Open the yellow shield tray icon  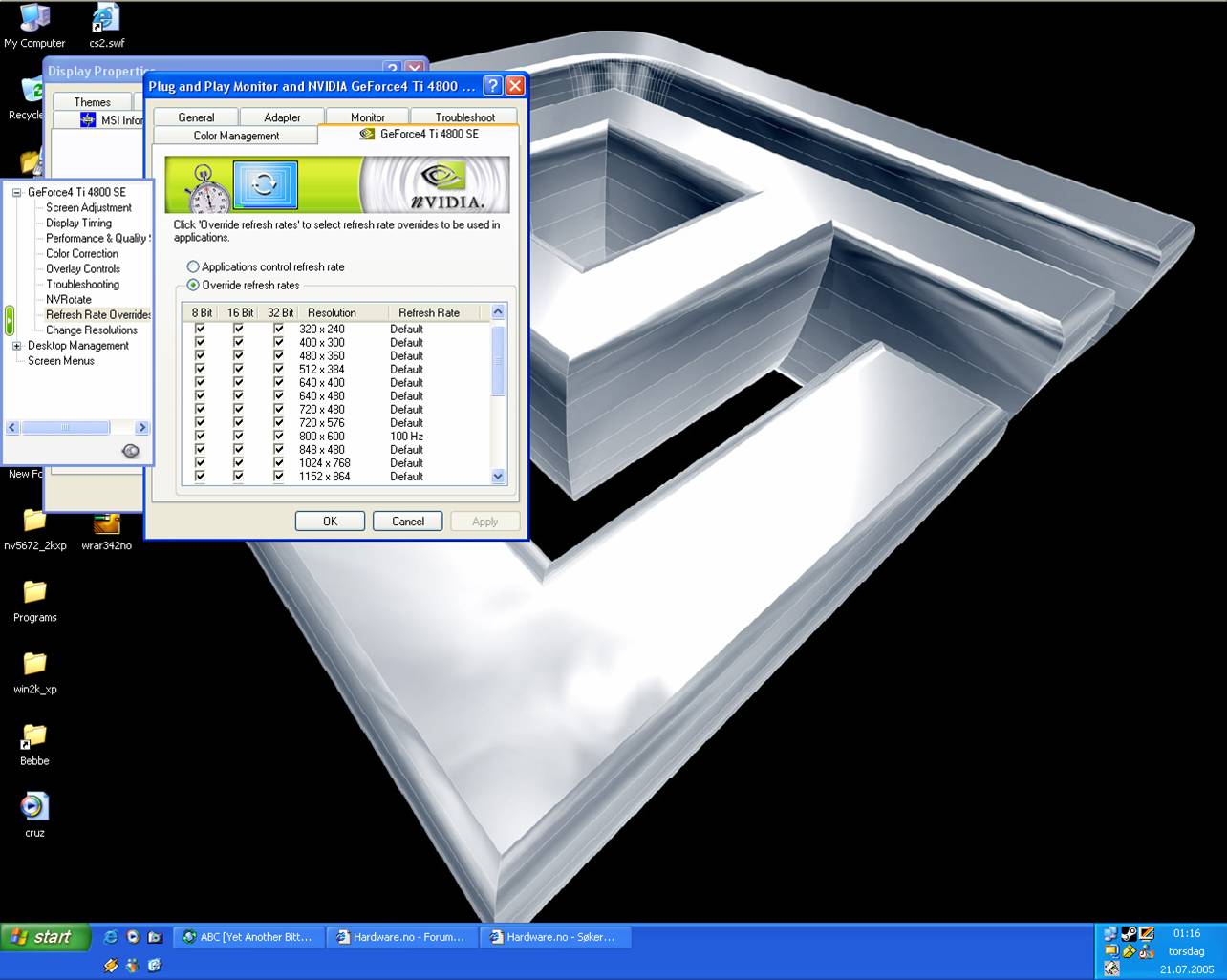(x=1129, y=951)
